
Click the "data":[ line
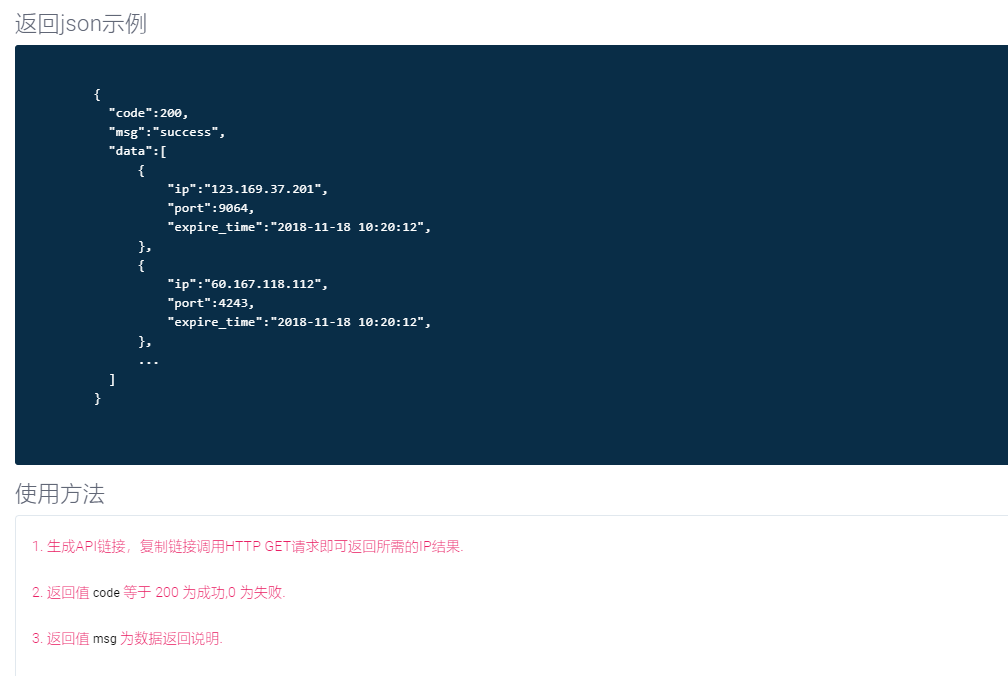138,151
